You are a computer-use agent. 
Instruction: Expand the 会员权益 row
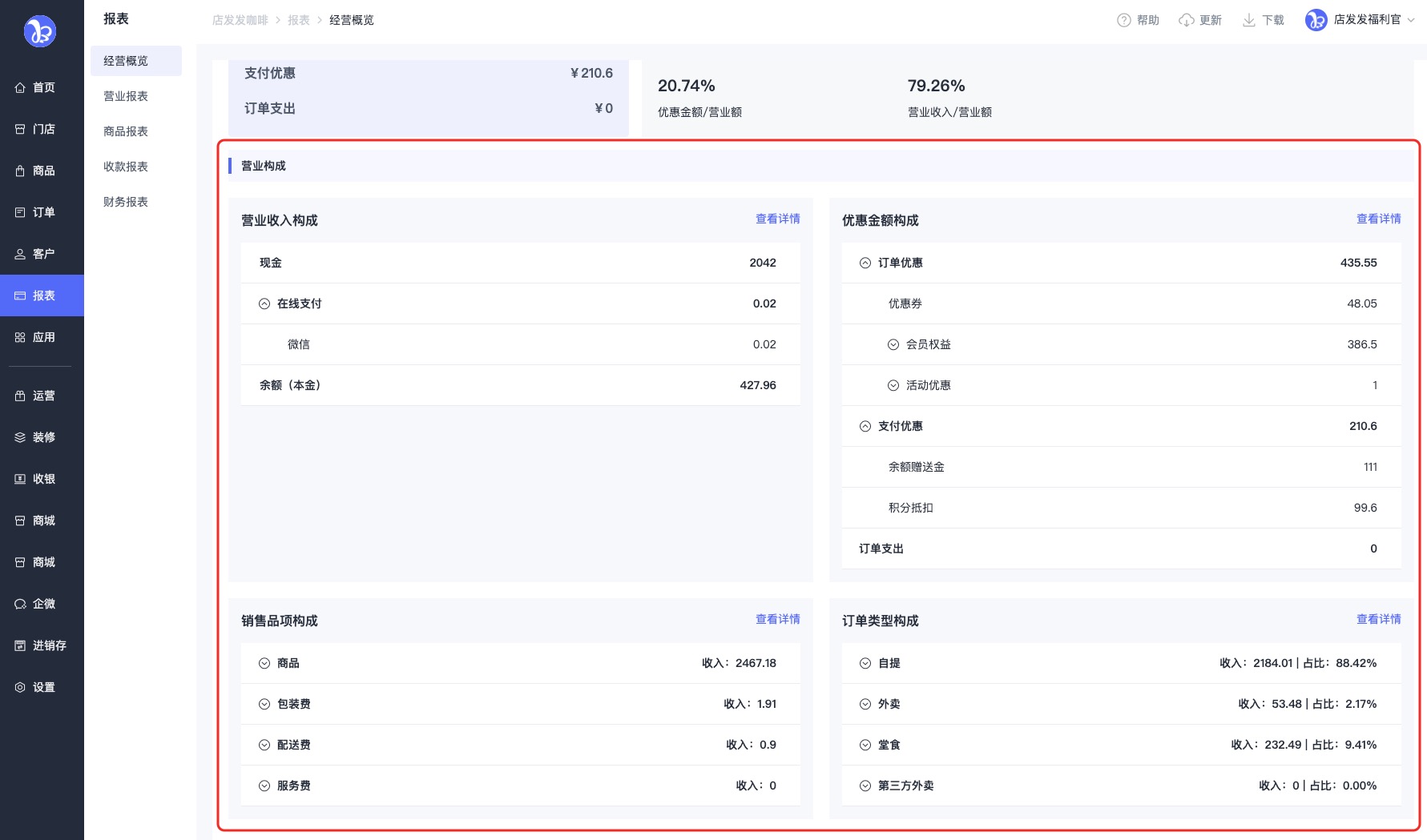pos(893,345)
